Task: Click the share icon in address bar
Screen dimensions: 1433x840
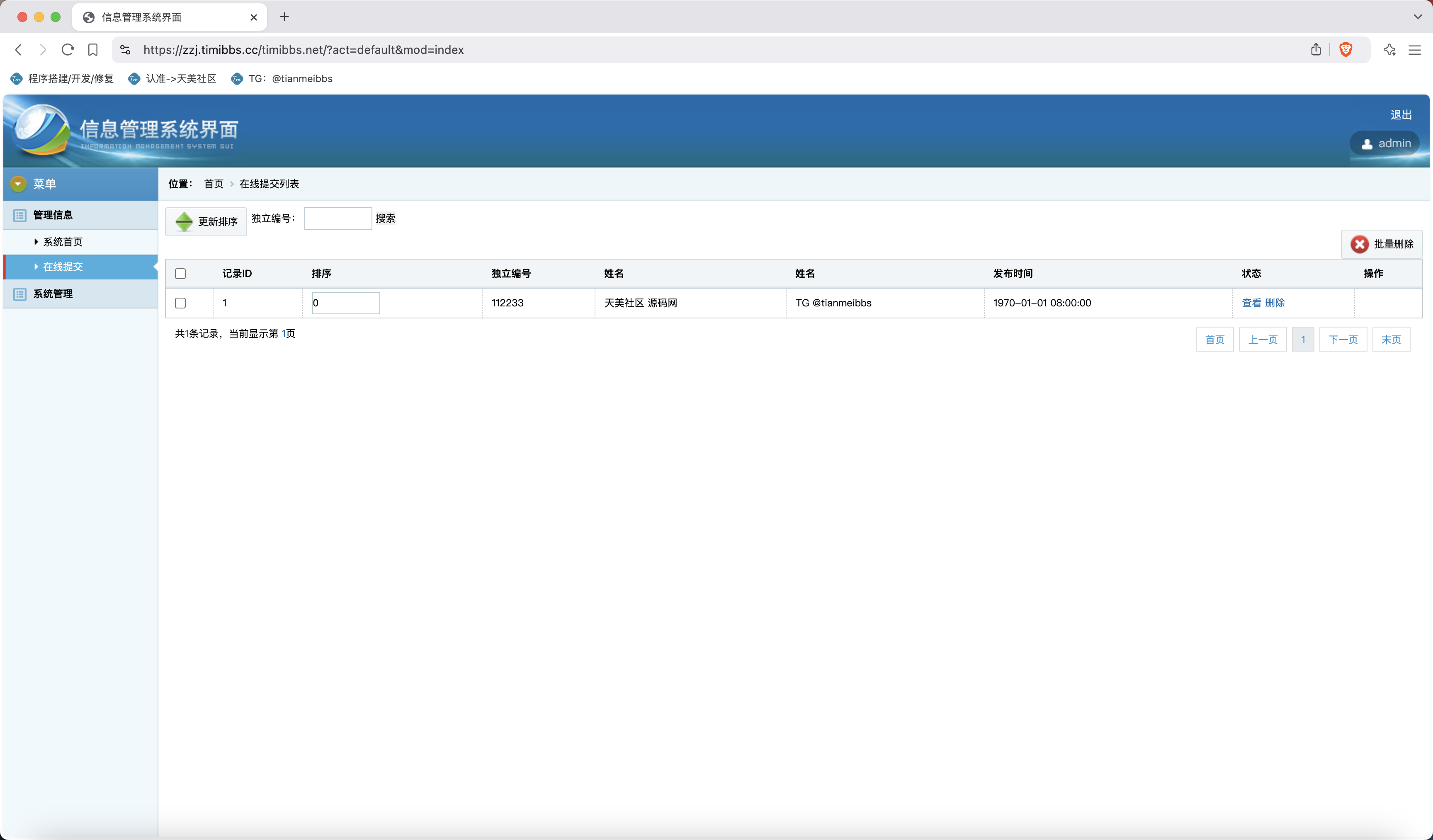Action: click(1316, 49)
